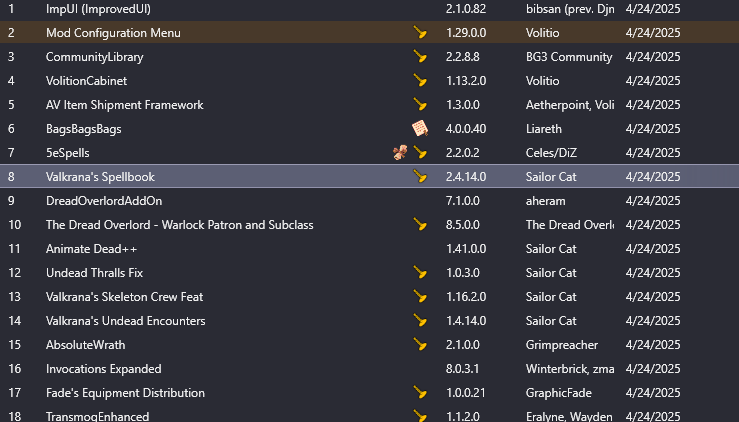Click the yellow tool icon next to VolitionCabinet
The image size is (739, 422).
(420, 81)
